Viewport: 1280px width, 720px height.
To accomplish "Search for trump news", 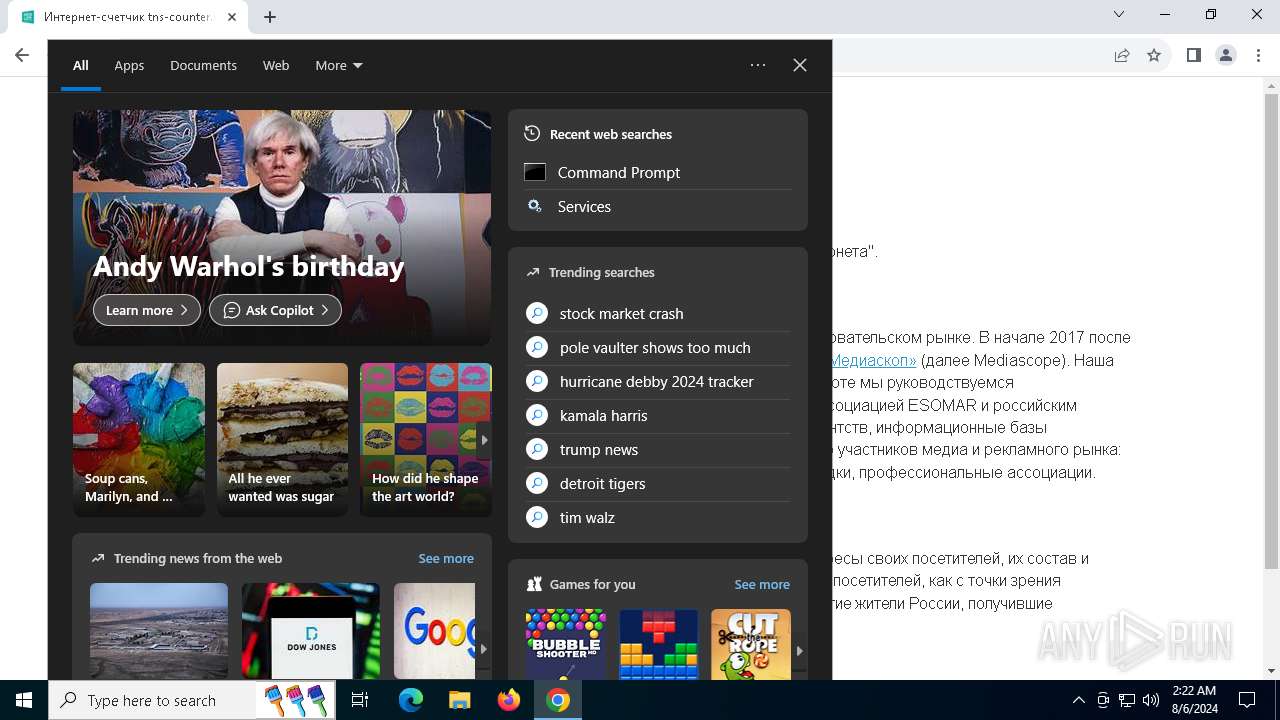I will pyautogui.click(x=658, y=450).
